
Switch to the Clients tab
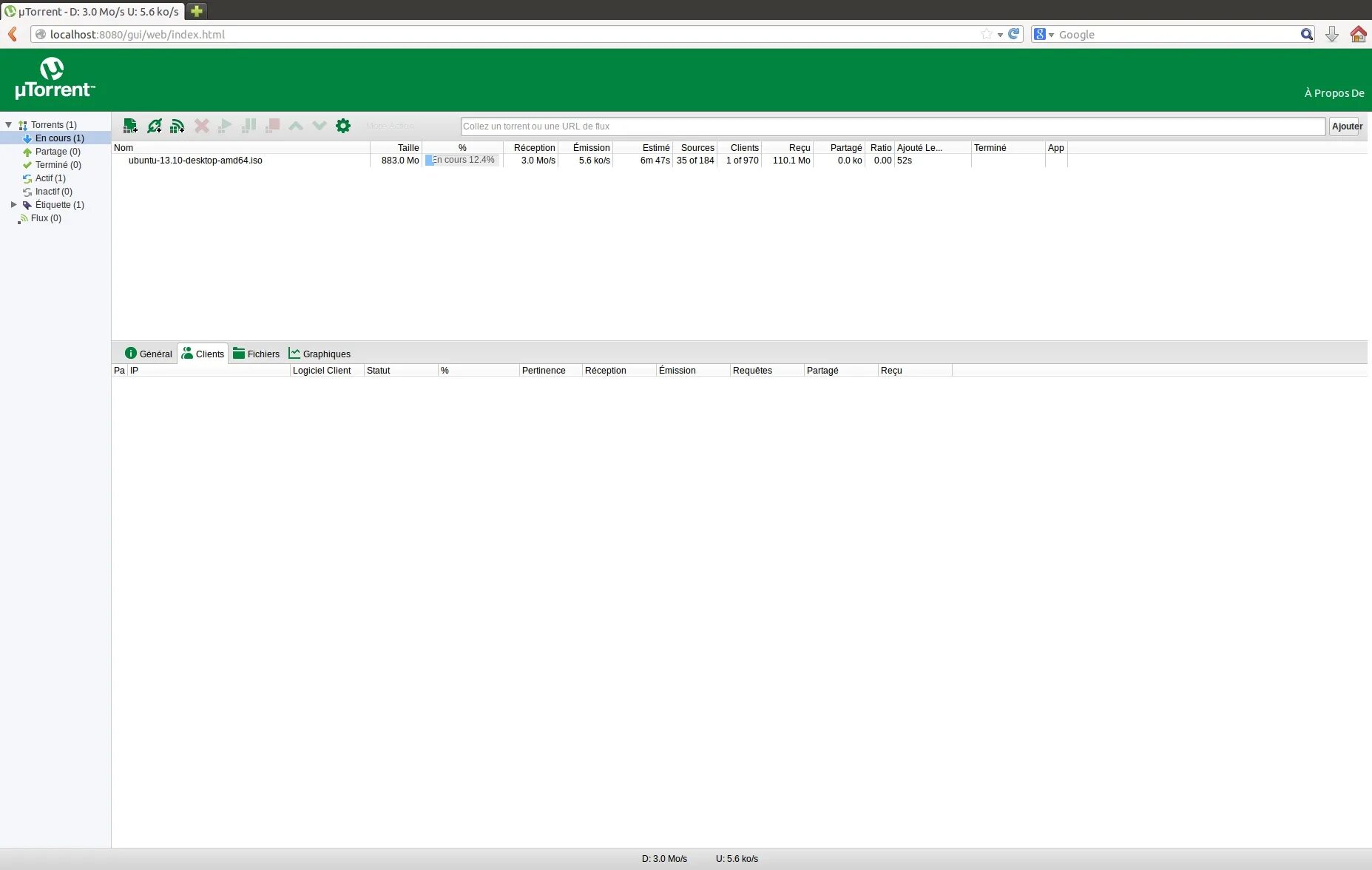[203, 354]
